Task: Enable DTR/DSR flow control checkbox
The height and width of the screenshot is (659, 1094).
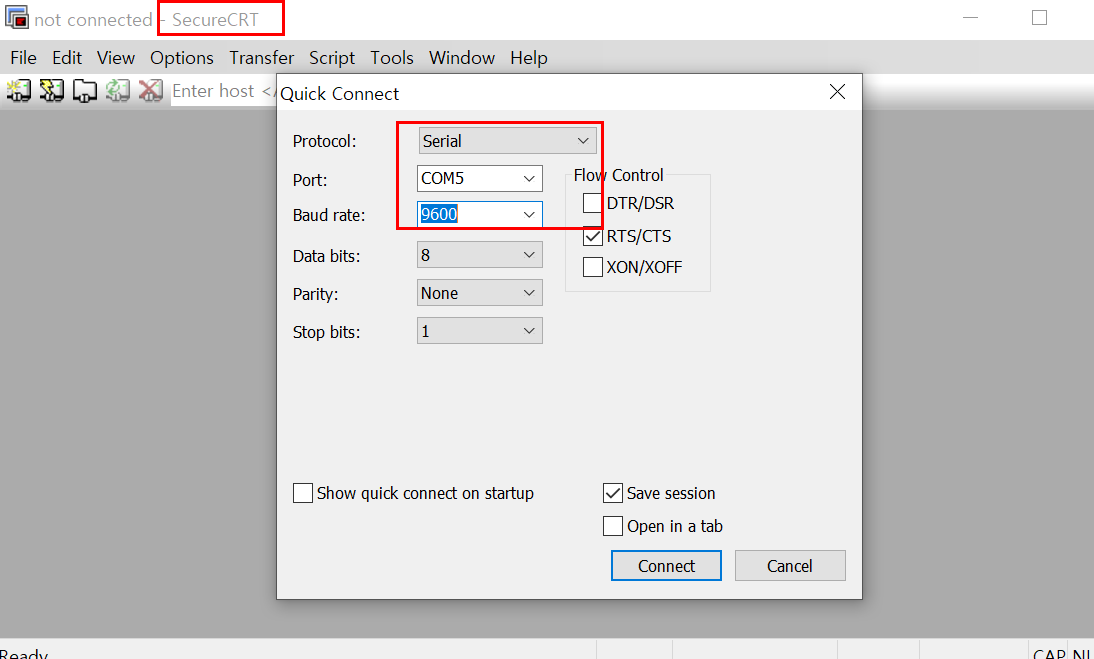Action: click(592, 203)
